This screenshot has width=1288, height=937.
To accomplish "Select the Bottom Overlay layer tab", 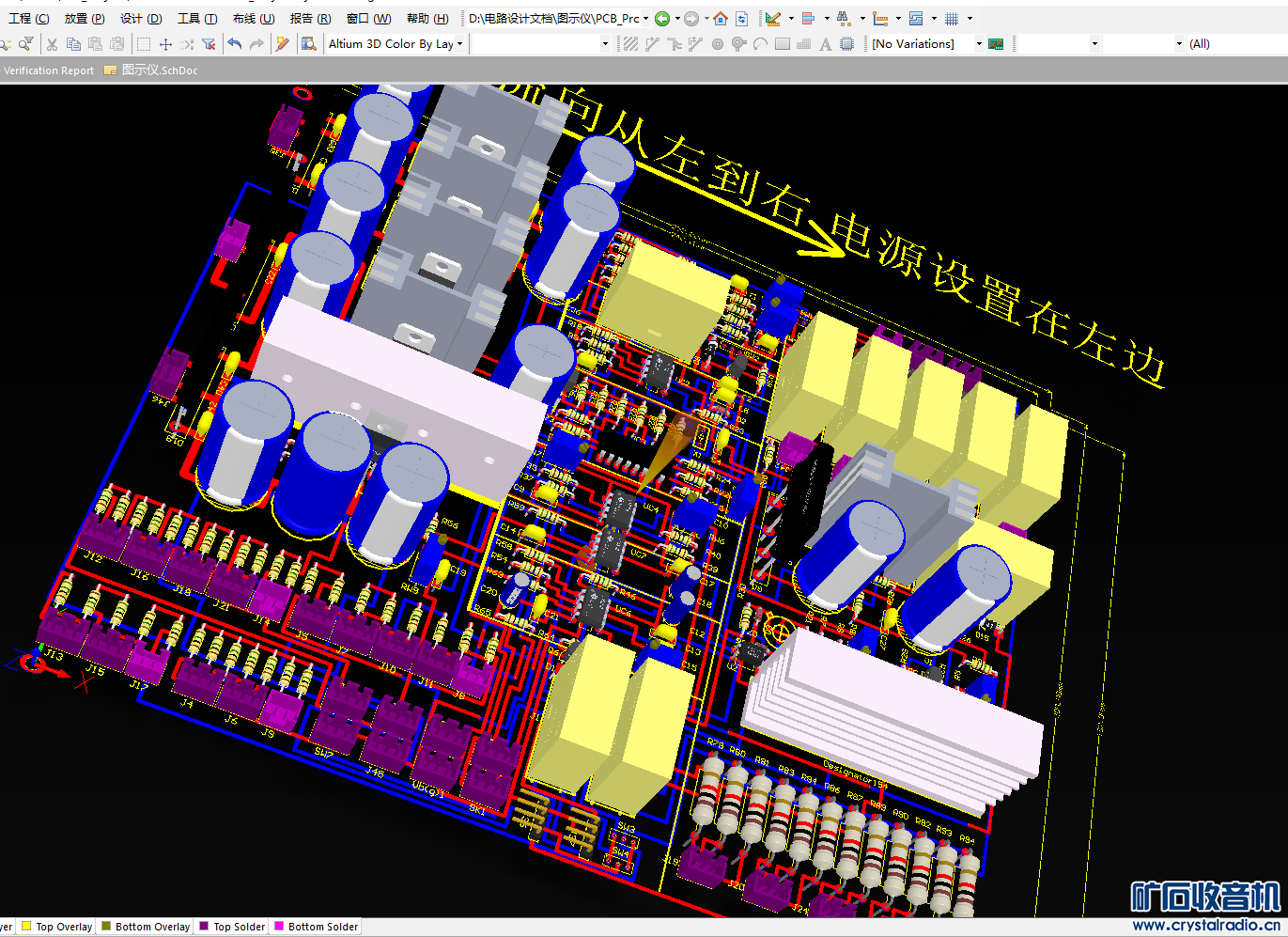I will [x=146, y=927].
